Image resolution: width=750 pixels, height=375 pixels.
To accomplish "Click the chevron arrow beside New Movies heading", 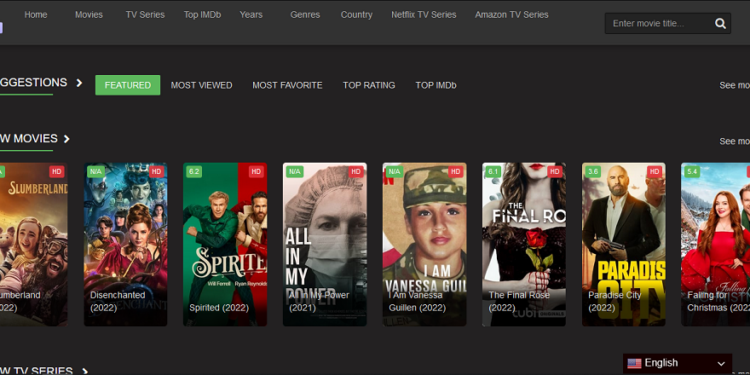I will coord(66,139).
